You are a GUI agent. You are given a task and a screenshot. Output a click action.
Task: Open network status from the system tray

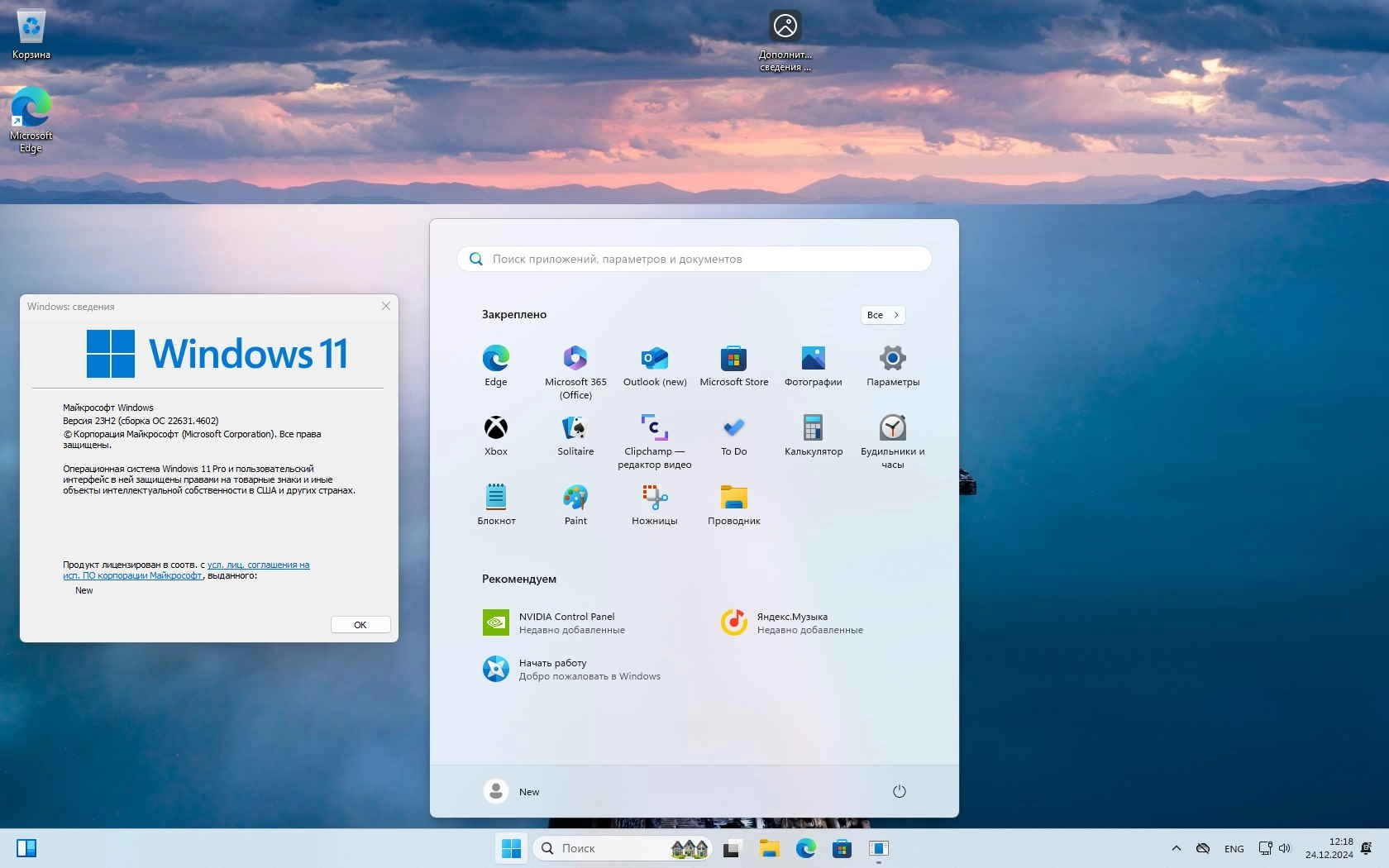[1265, 848]
